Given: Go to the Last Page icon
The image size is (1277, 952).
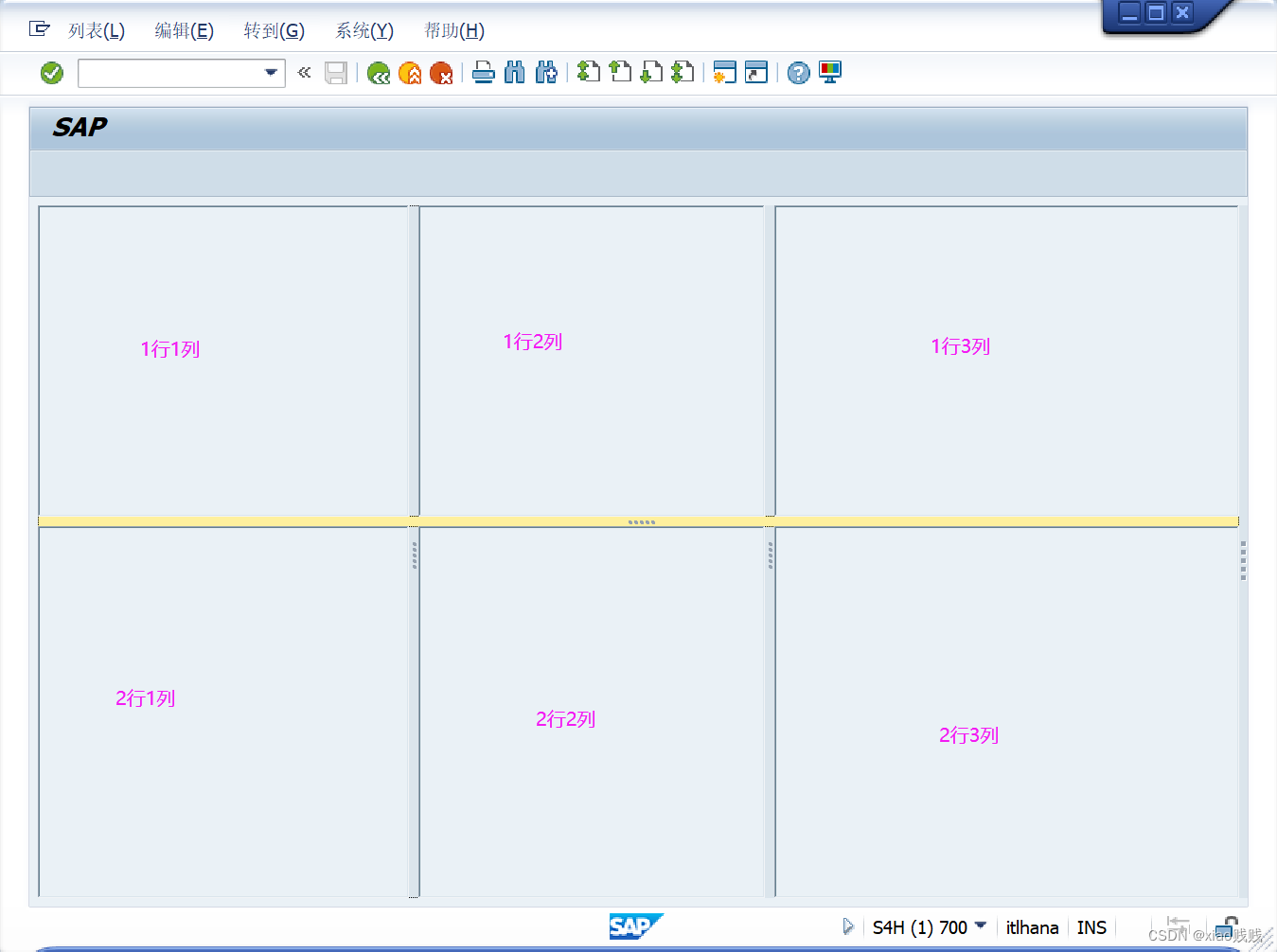Looking at the screenshot, I should 683,72.
